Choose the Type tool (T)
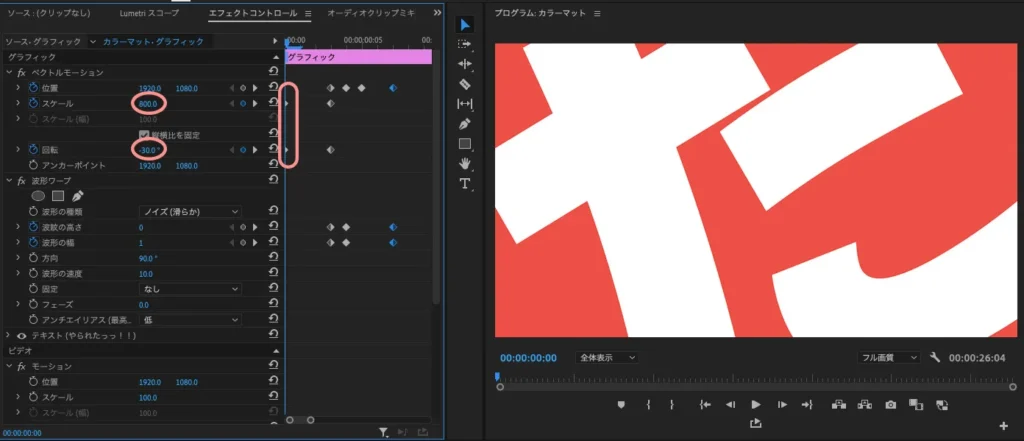 (464, 184)
